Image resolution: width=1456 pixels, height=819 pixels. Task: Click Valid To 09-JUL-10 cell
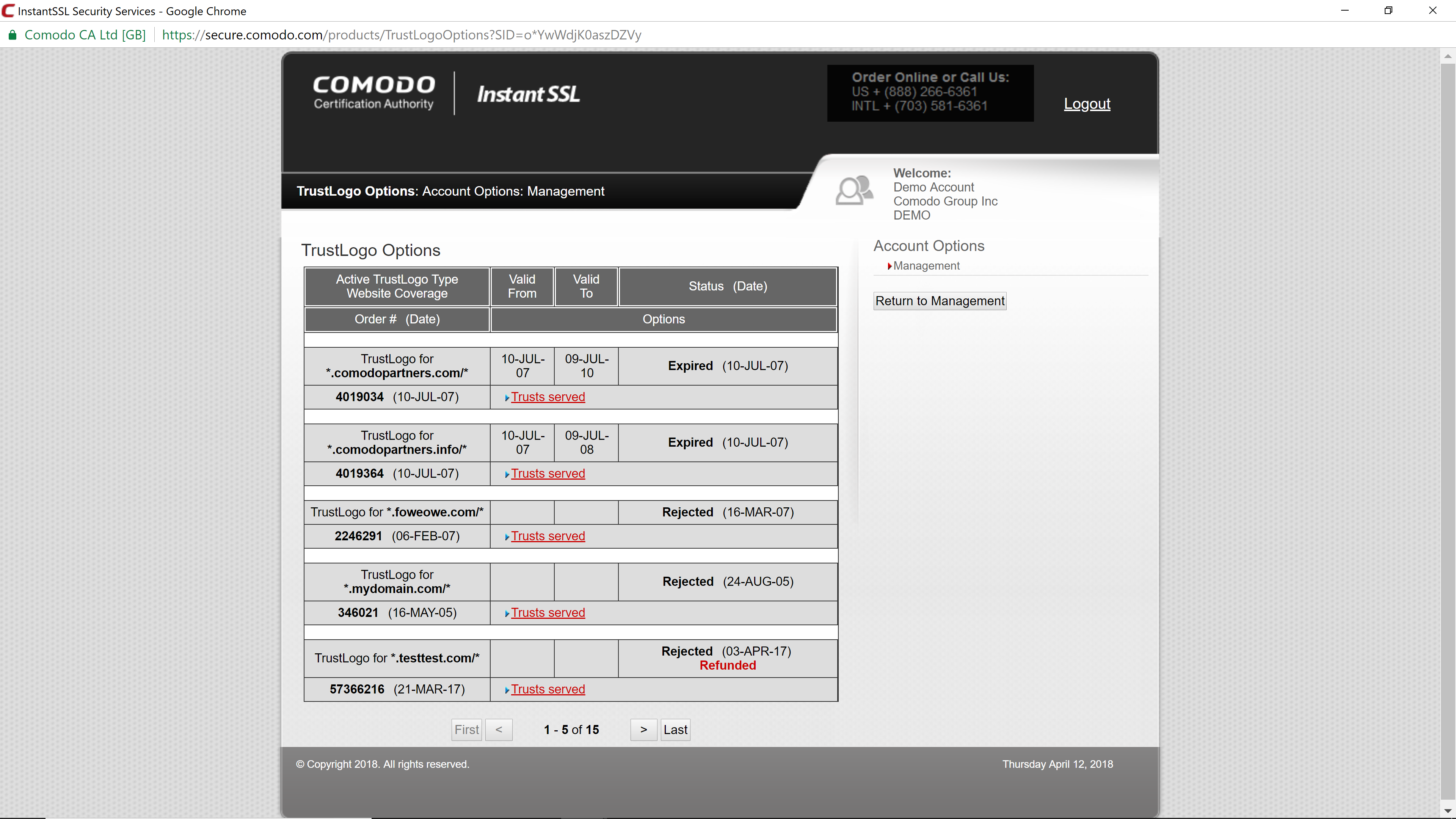587,366
